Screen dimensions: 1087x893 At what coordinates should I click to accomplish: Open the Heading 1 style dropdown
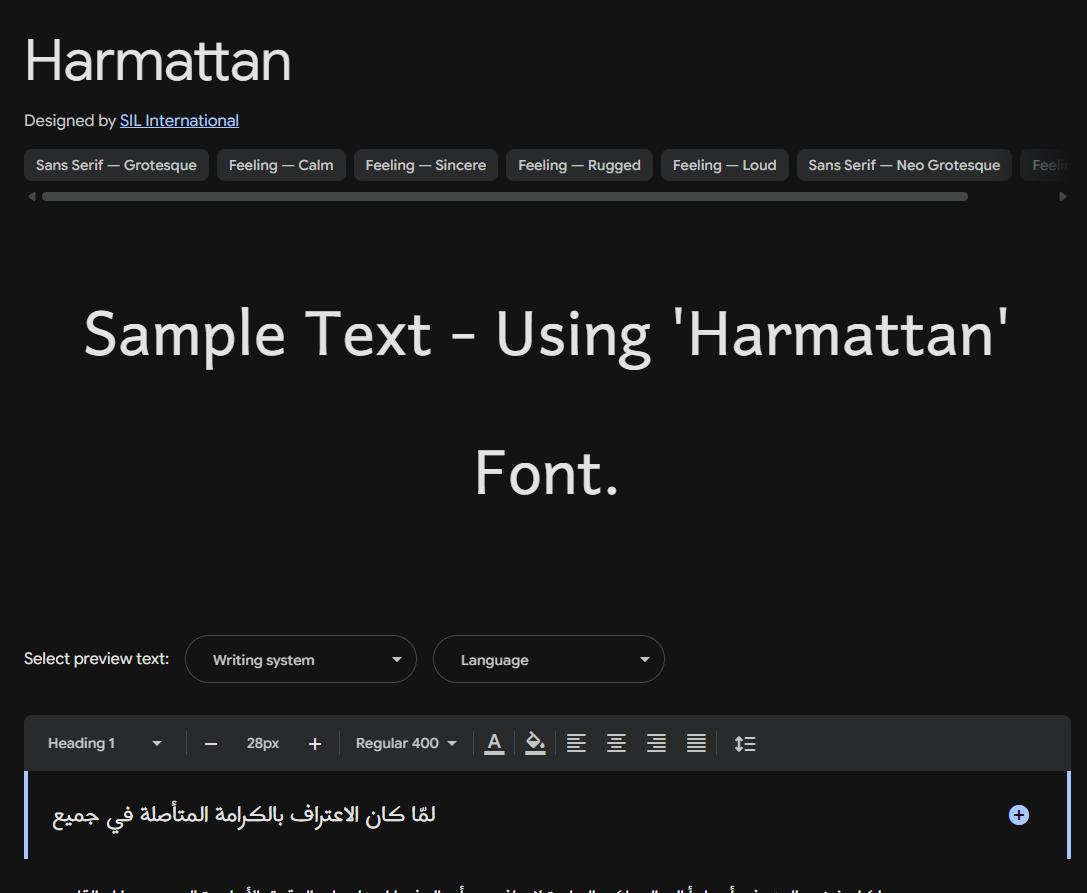coord(104,743)
